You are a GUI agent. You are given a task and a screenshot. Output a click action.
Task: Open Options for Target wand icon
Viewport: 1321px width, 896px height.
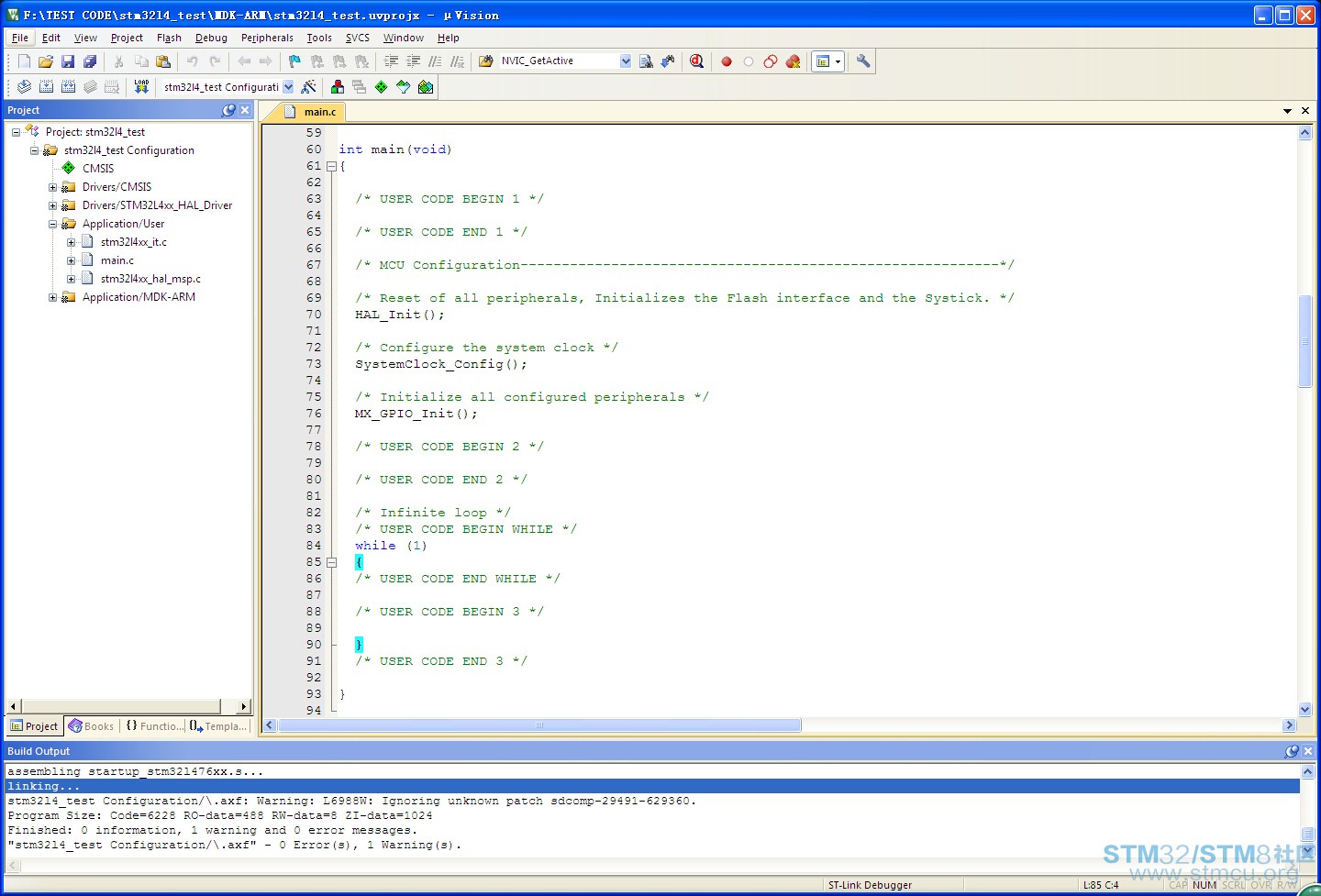(x=309, y=87)
